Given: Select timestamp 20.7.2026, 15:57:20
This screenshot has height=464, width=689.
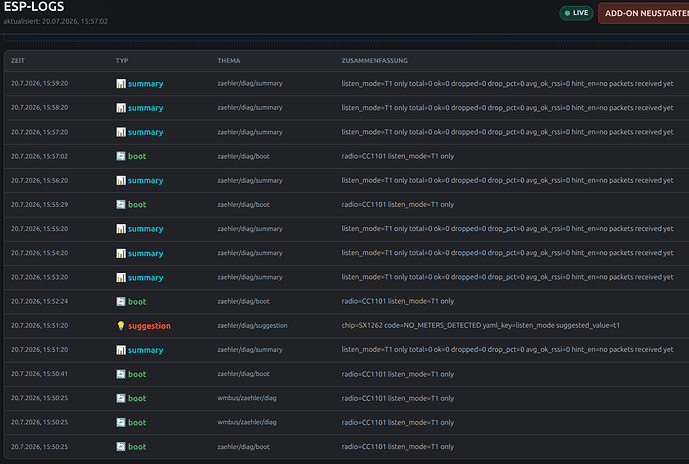Looking at the screenshot, I should 40,132.
